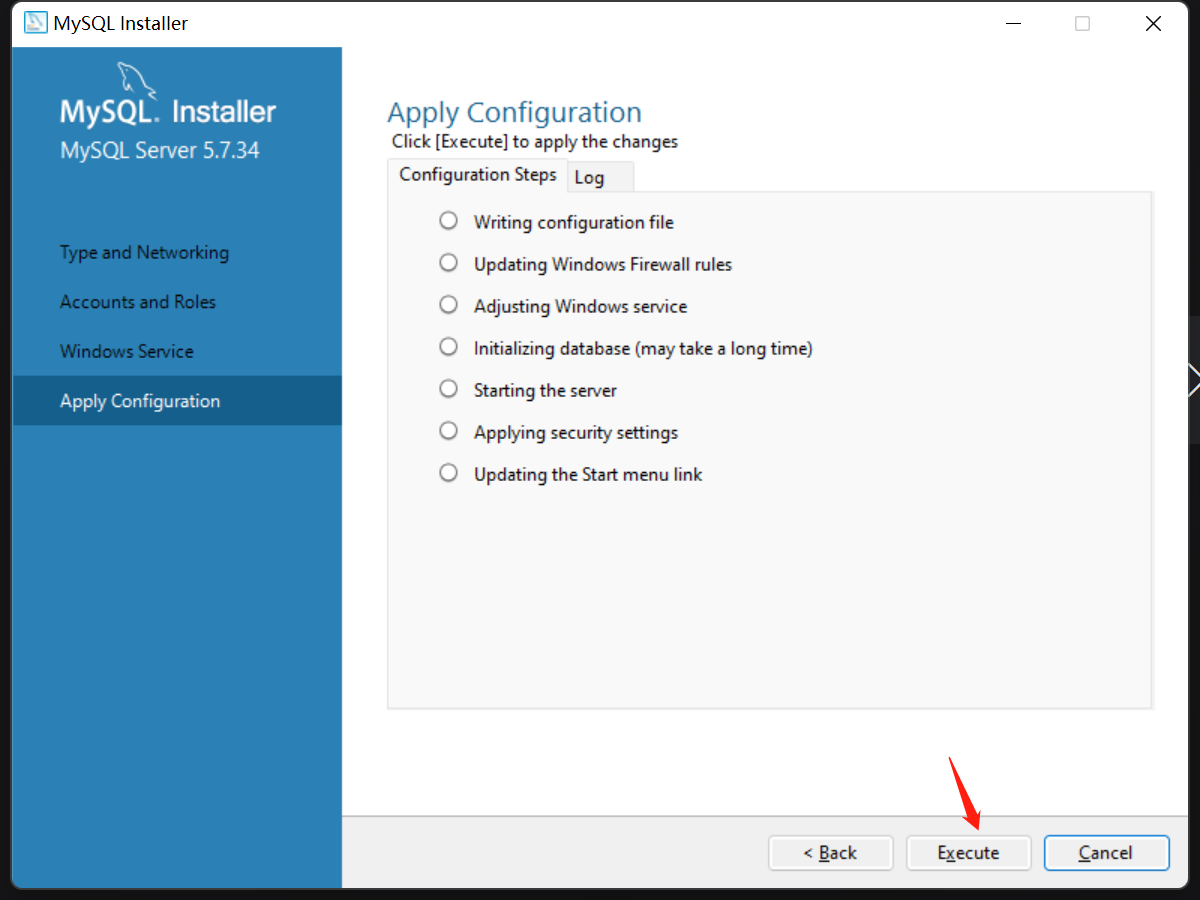The width and height of the screenshot is (1200, 900).
Task: Minimize the MySQL Installer window
Action: coord(1011,23)
